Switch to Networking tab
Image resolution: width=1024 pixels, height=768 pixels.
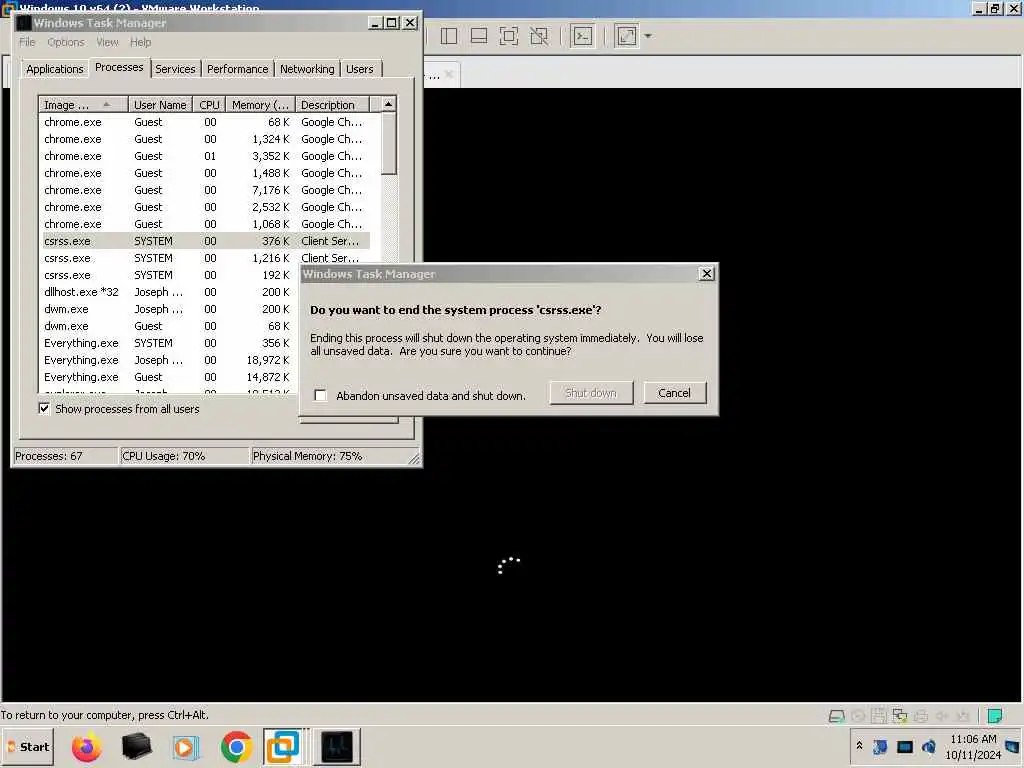point(307,69)
